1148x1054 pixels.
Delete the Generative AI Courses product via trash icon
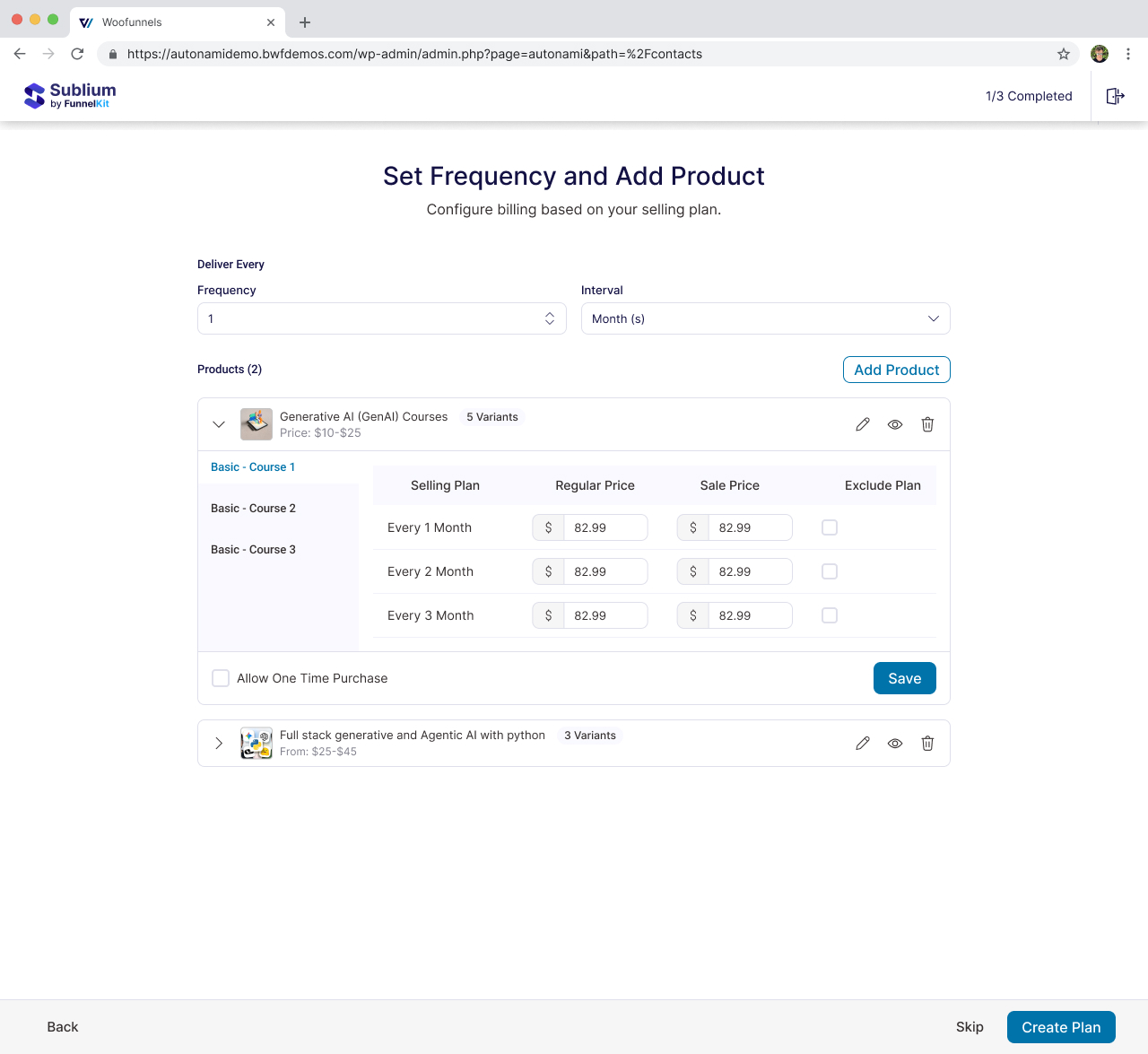point(927,424)
